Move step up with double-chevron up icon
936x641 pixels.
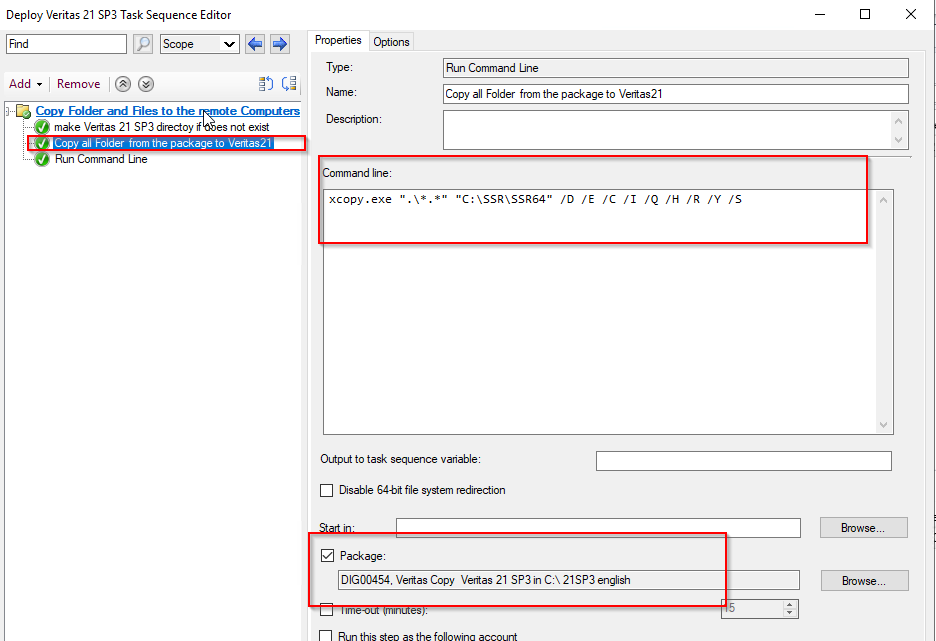point(123,84)
